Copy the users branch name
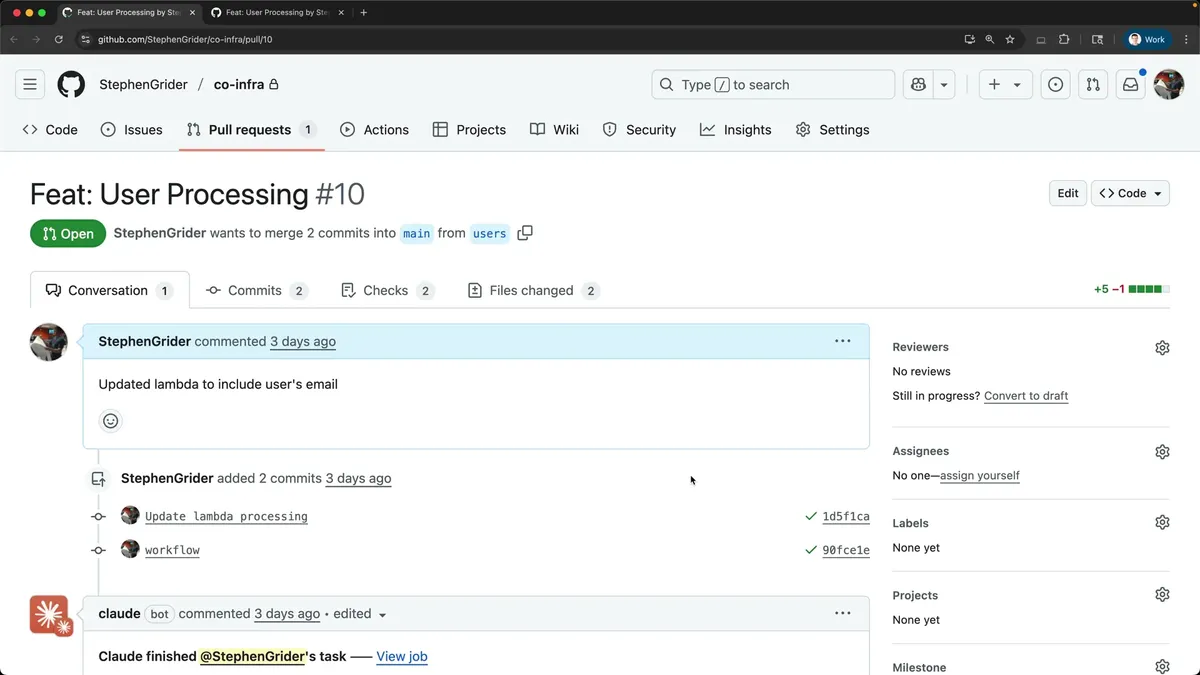Image resolution: width=1200 pixels, height=675 pixels. click(525, 233)
